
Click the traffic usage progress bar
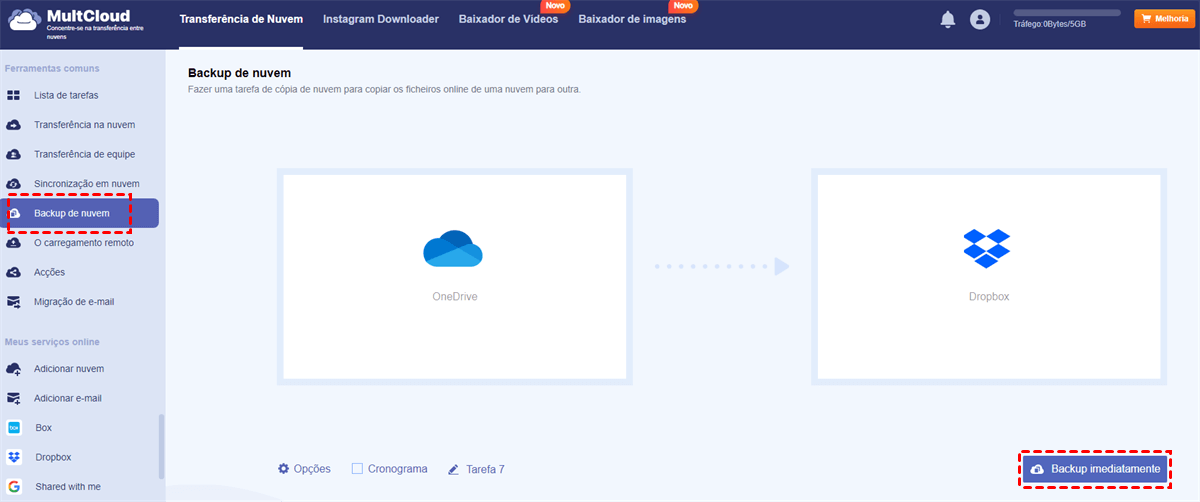[x=1067, y=13]
